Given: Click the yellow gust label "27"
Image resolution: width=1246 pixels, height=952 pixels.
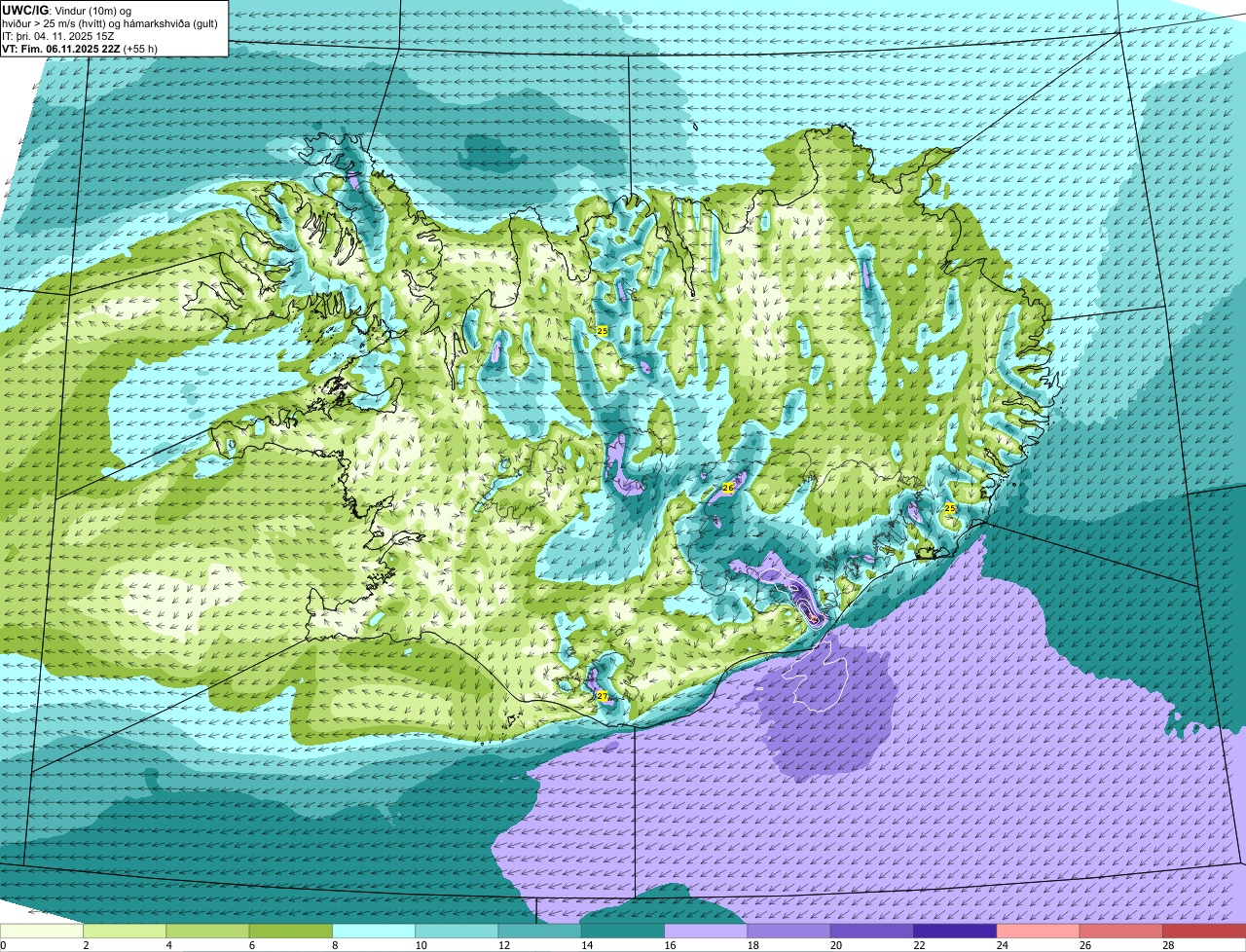Looking at the screenshot, I should point(603,696).
